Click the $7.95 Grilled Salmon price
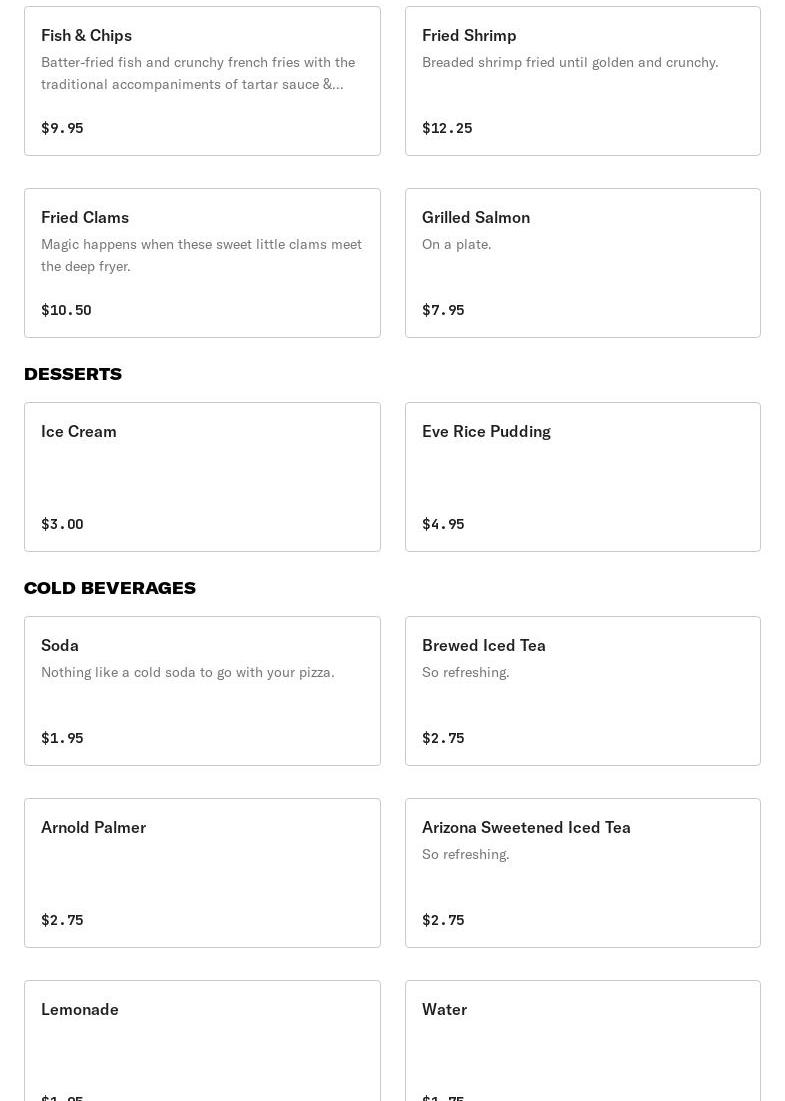 [443, 310]
